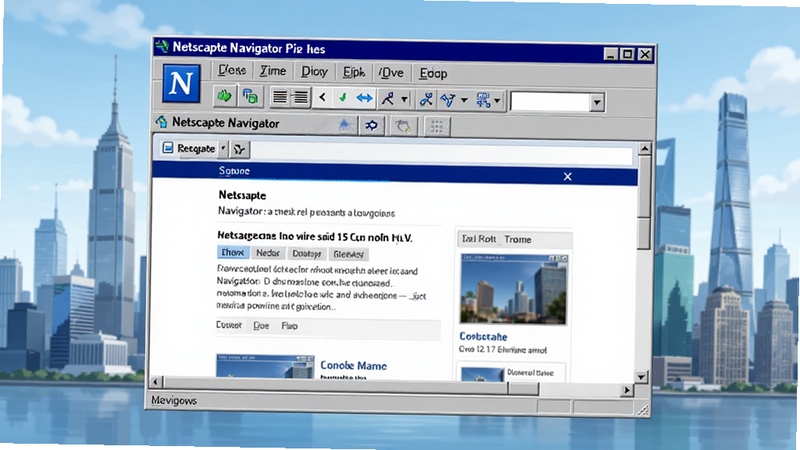The image size is (800, 450).
Task: Open small thumbnail beside Dioneral base text
Action: (482, 374)
